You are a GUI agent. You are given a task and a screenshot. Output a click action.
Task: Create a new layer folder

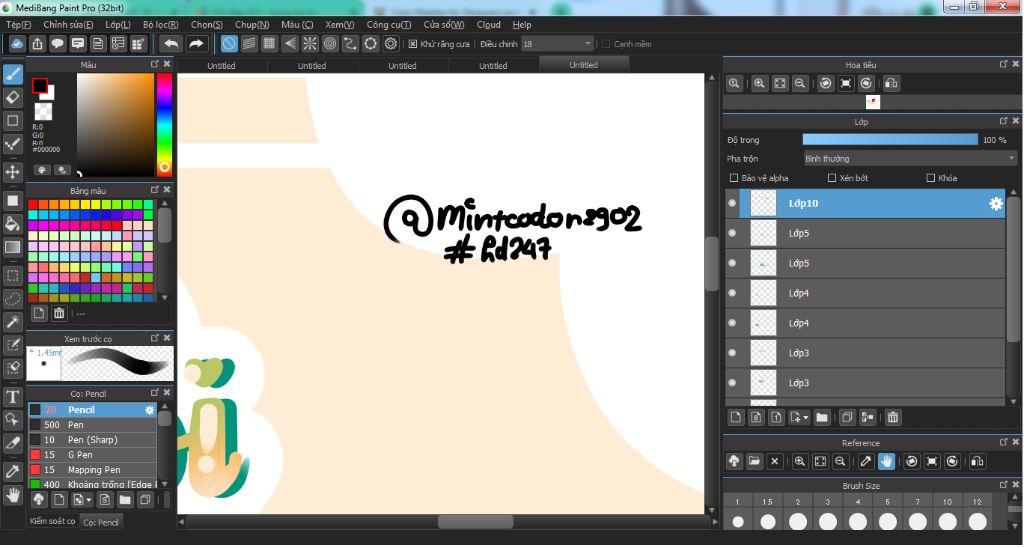tap(822, 417)
